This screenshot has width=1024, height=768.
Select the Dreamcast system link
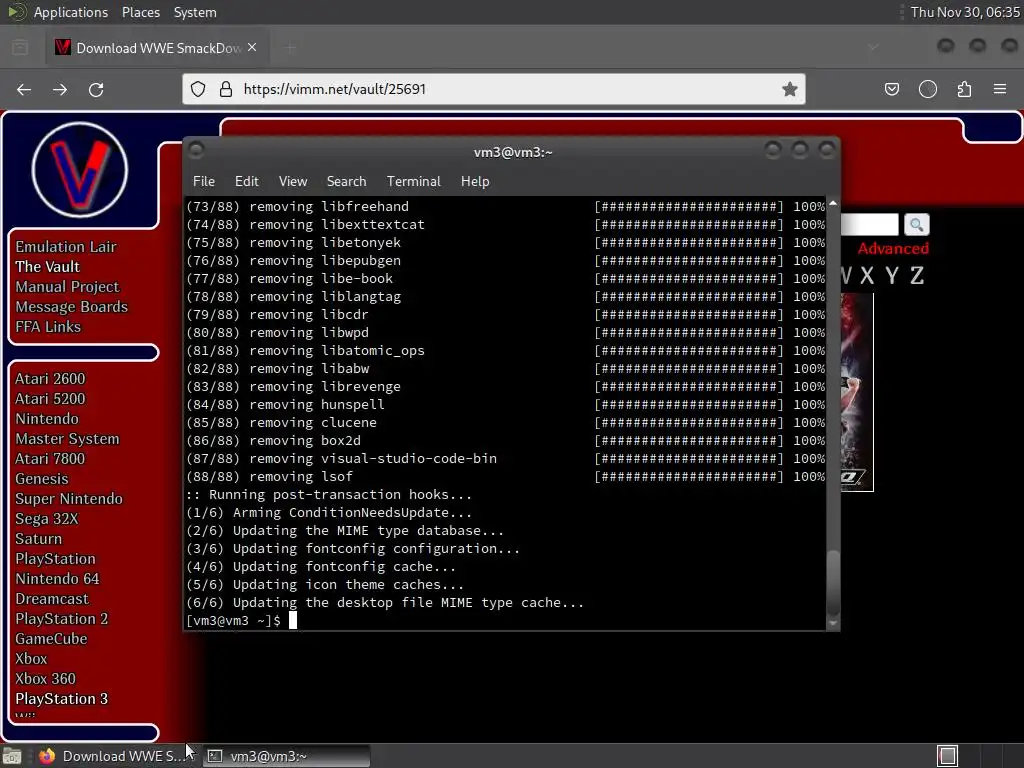[52, 599]
